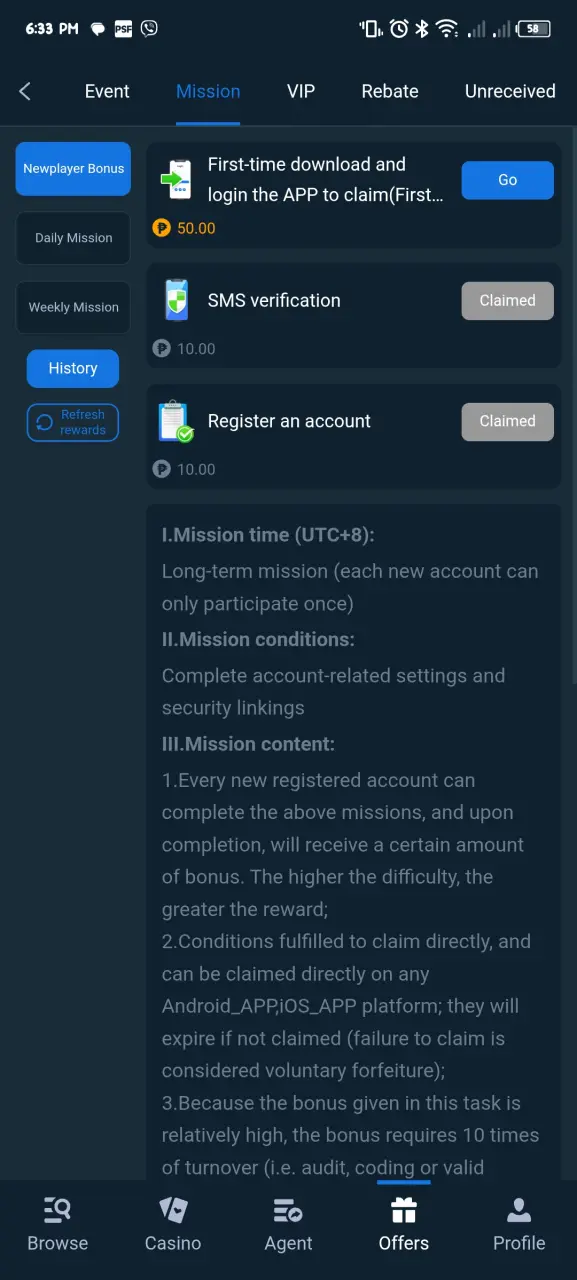Open the History button
This screenshot has height=1280, width=577.
click(73, 368)
